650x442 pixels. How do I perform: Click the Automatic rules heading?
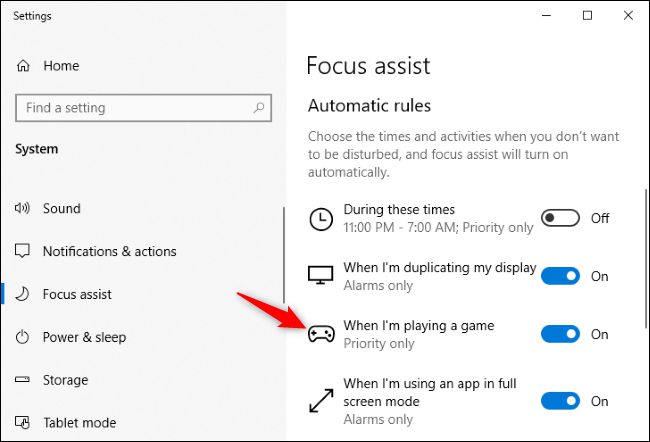369,105
